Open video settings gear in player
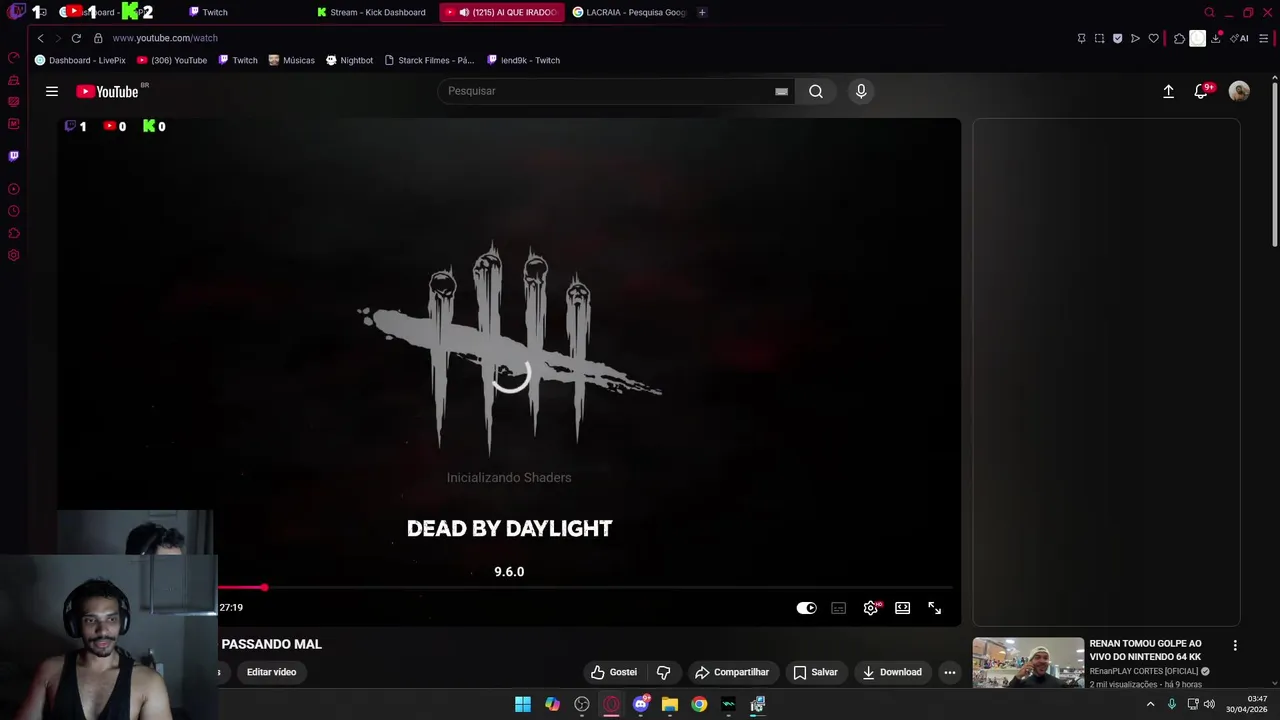This screenshot has width=1280, height=720. (871, 608)
